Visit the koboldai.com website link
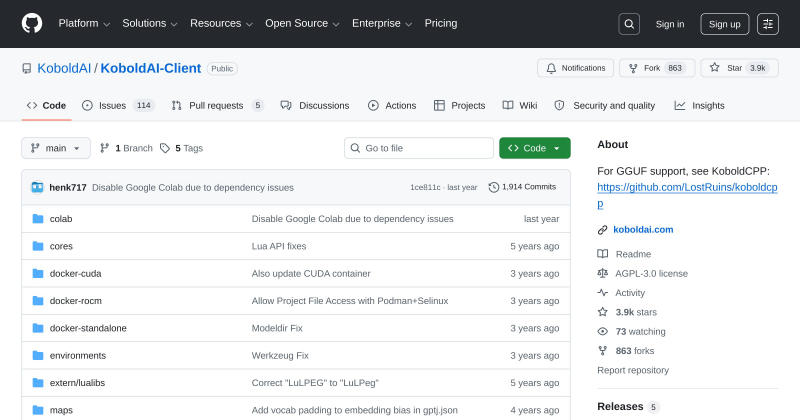This screenshot has width=800, height=420. pos(643,230)
